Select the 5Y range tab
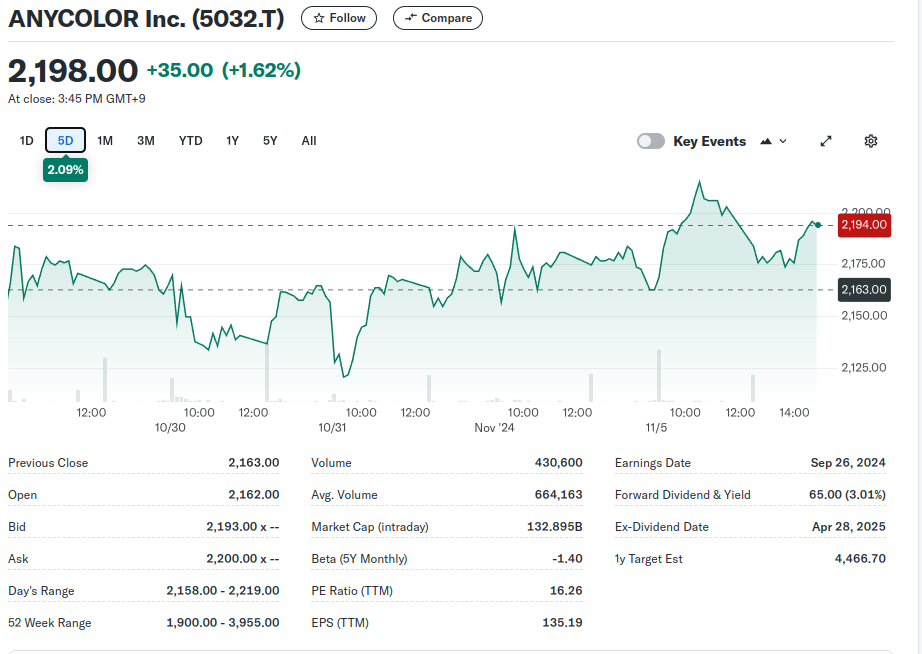The width and height of the screenshot is (922, 654). click(270, 141)
